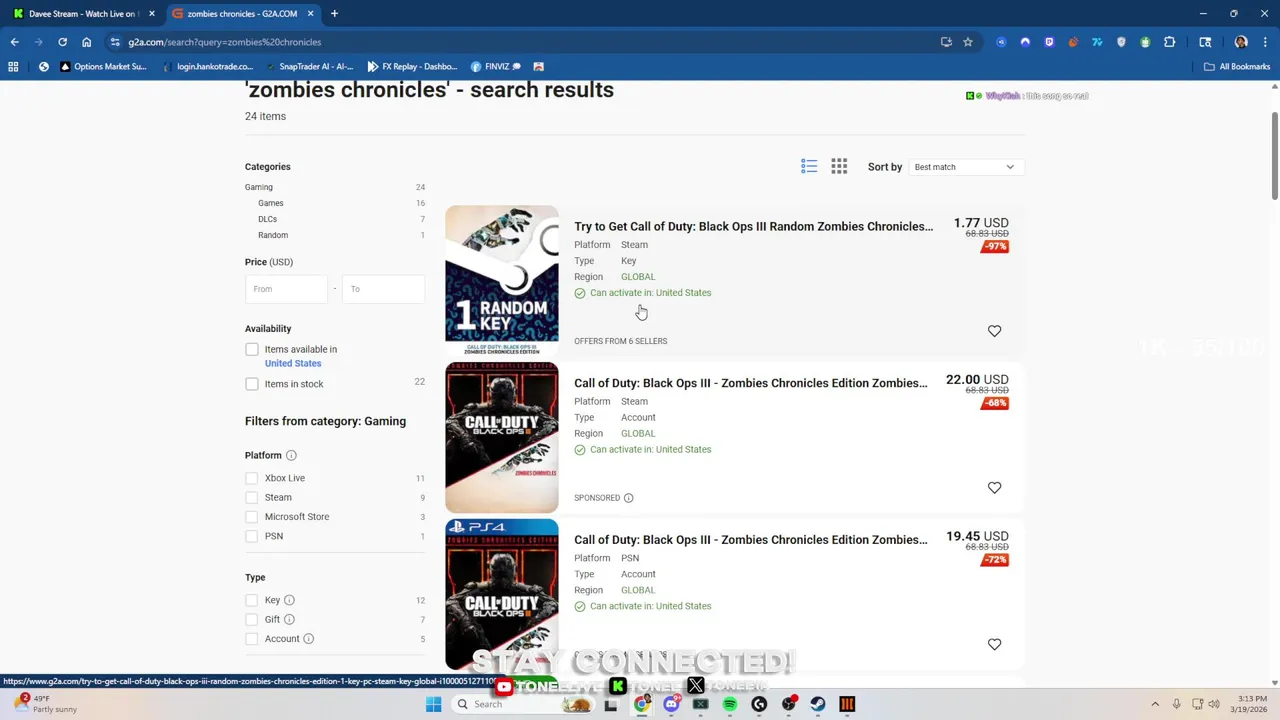
Task: Open Platform filter info icon
Action: click(291, 455)
